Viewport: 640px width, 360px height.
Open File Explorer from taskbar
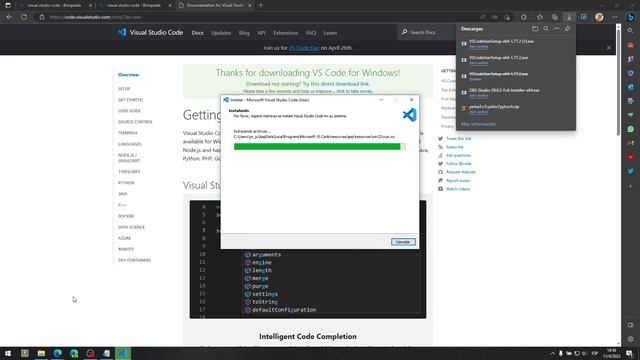coord(41,353)
